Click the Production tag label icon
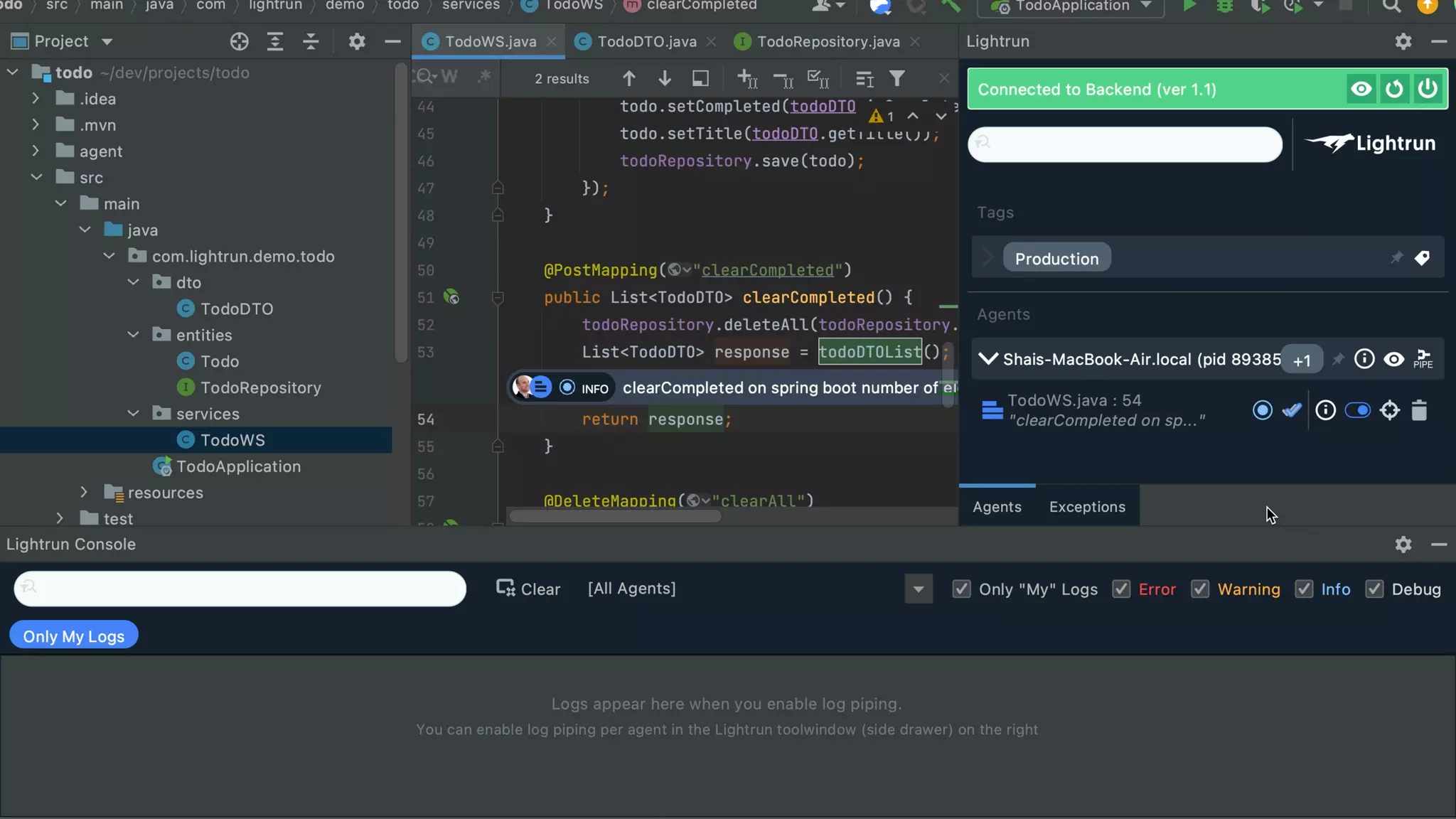Image resolution: width=1456 pixels, height=819 pixels. 1422,258
